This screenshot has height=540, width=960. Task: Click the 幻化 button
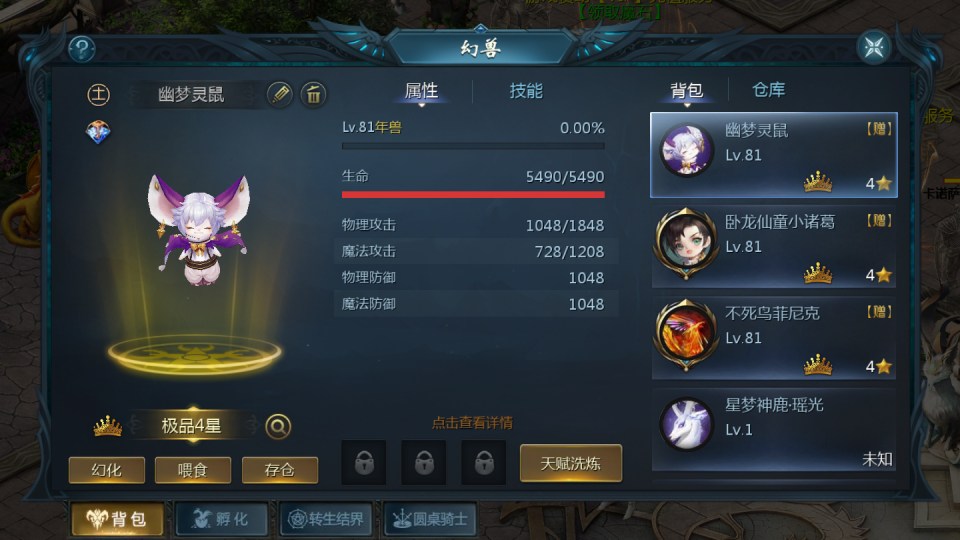pos(107,470)
